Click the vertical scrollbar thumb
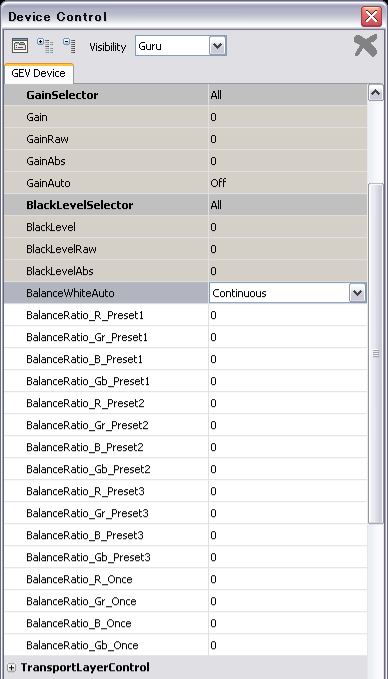388x679 pixels. (x=375, y=353)
